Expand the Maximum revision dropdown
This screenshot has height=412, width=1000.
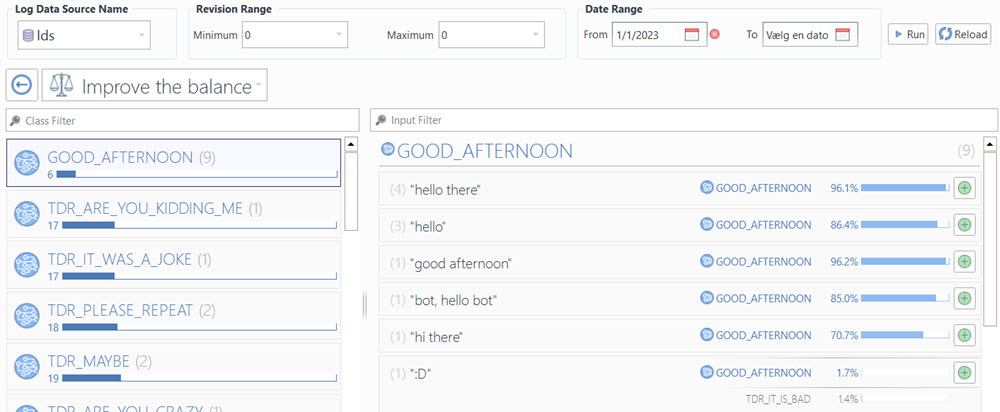click(x=536, y=35)
